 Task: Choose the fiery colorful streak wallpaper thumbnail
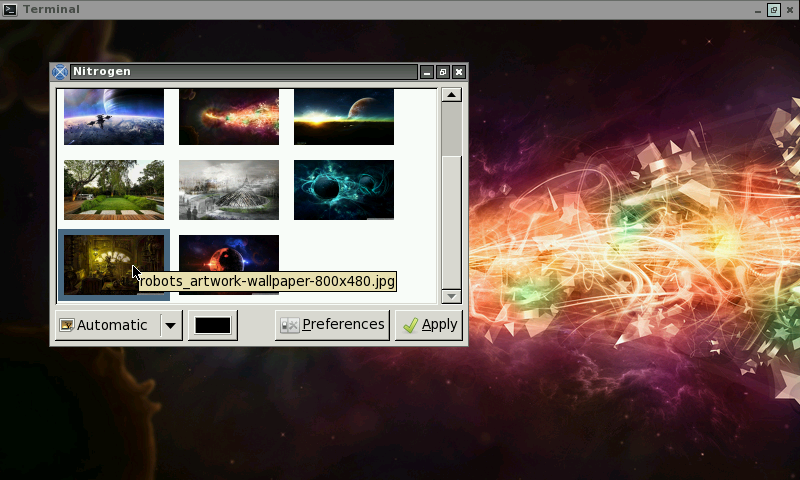click(x=229, y=117)
